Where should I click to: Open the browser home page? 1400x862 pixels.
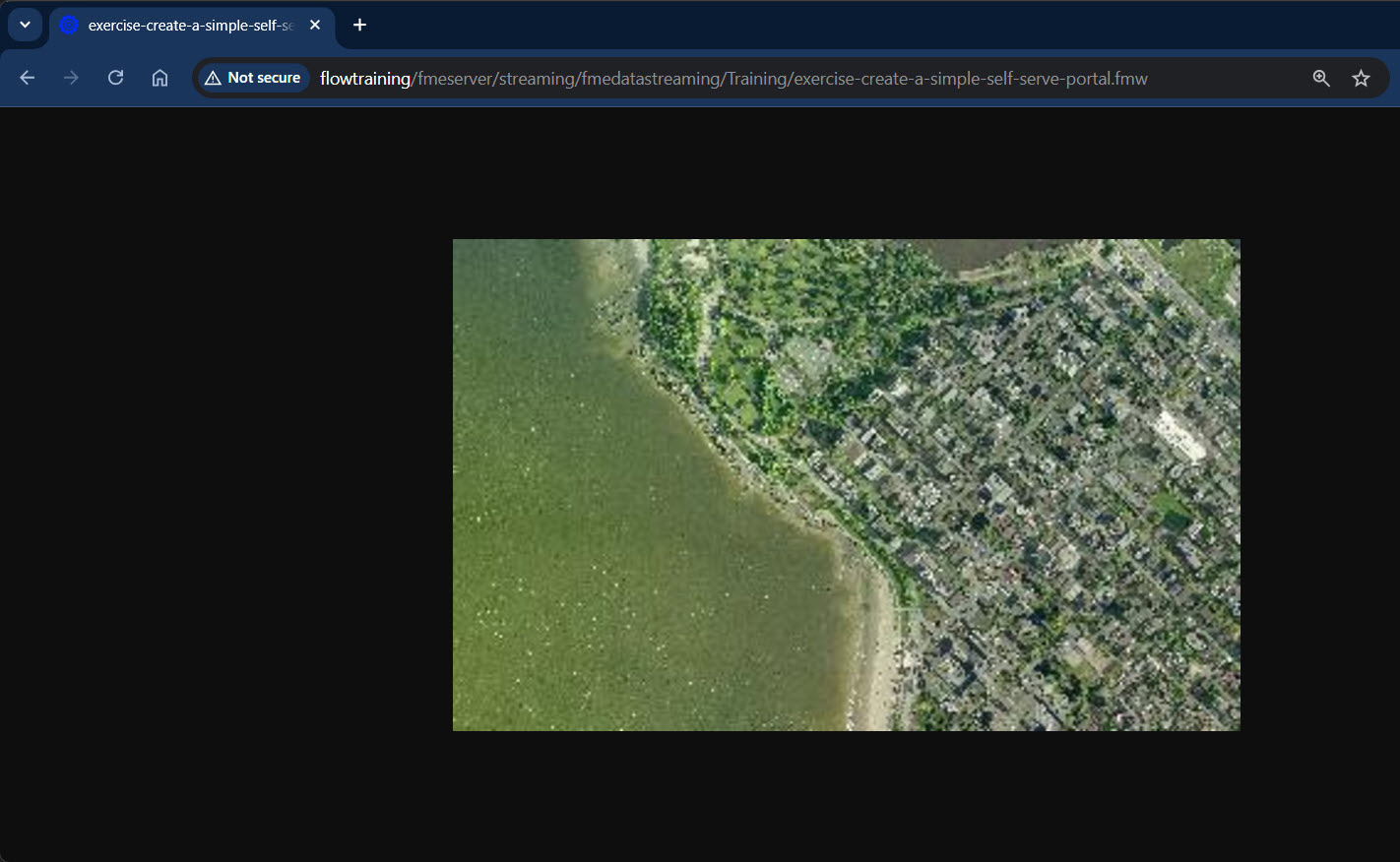pyautogui.click(x=159, y=78)
